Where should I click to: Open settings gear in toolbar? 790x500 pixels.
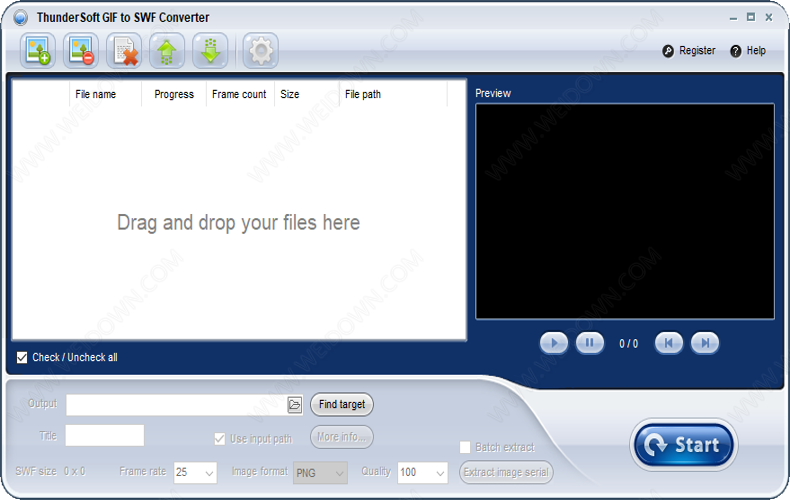[260, 51]
